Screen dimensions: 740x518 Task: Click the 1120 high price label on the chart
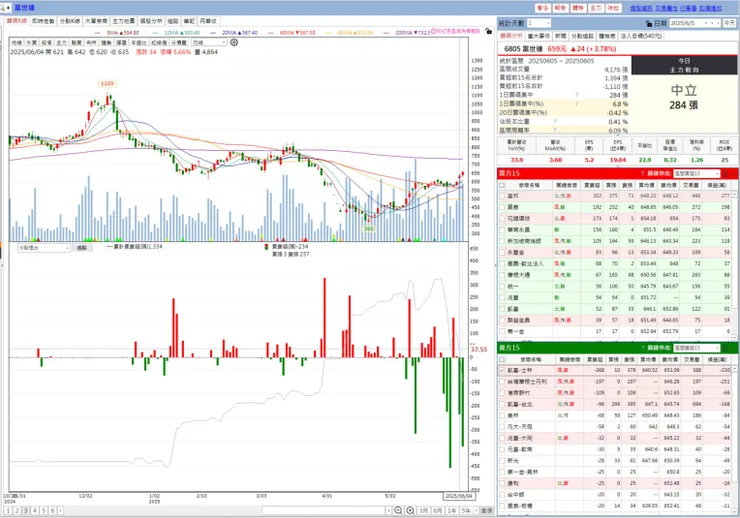107,84
